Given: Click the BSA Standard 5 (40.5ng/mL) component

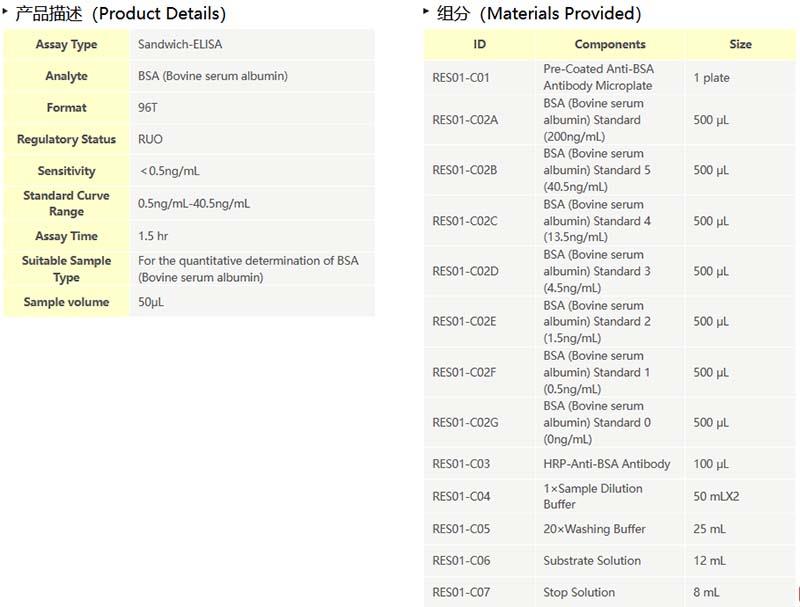Looking at the screenshot, I should [x=597, y=170].
